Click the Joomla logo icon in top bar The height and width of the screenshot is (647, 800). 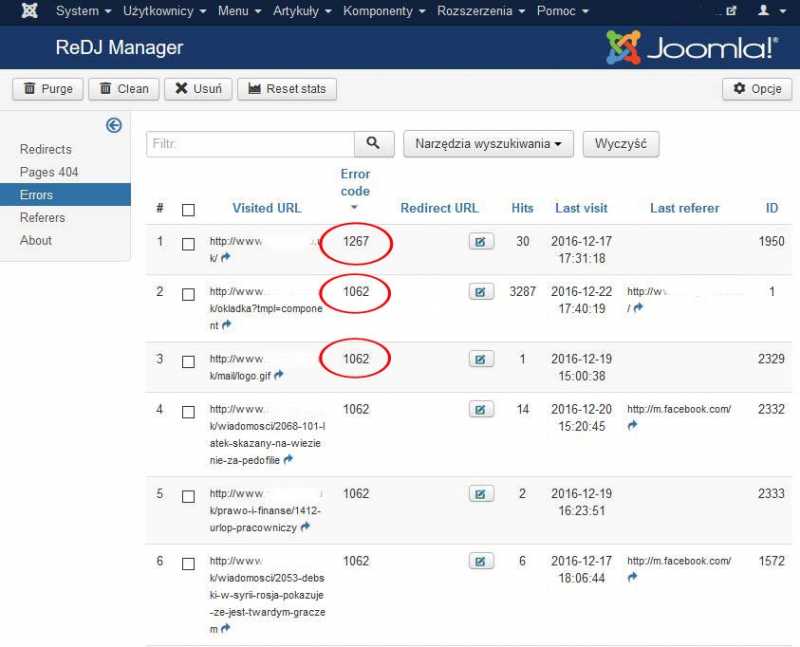coord(30,11)
